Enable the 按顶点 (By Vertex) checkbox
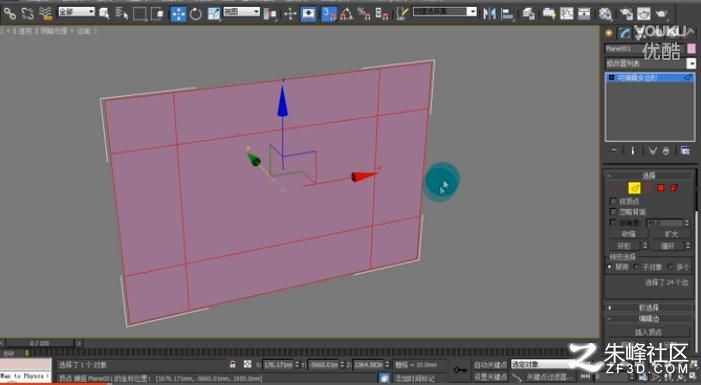 point(613,201)
